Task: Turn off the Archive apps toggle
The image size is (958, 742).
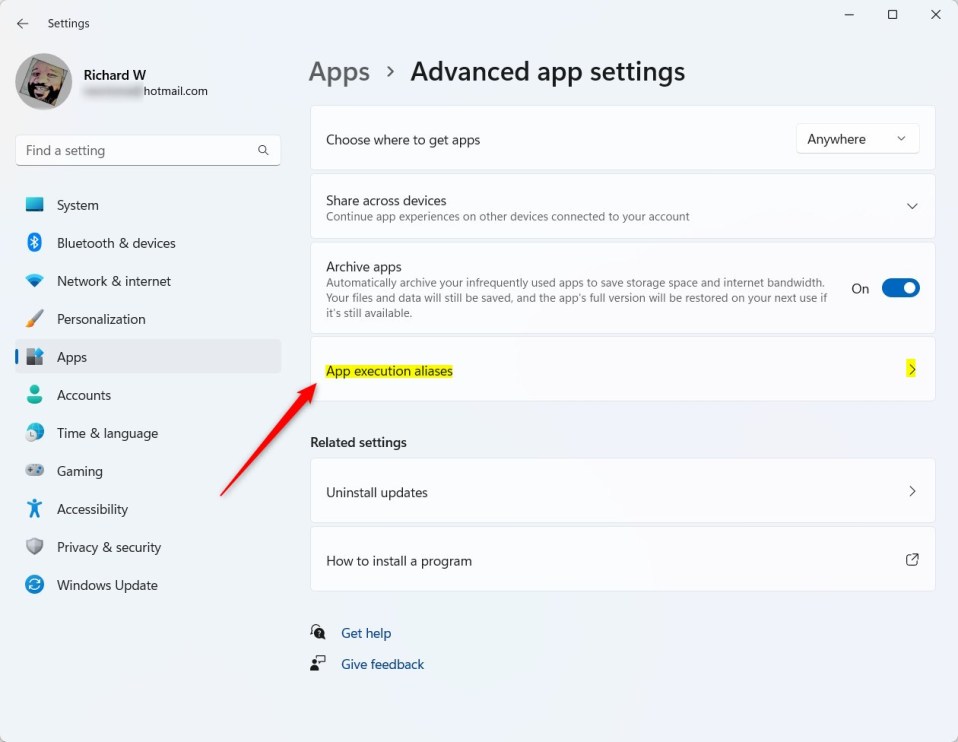Action: click(900, 288)
